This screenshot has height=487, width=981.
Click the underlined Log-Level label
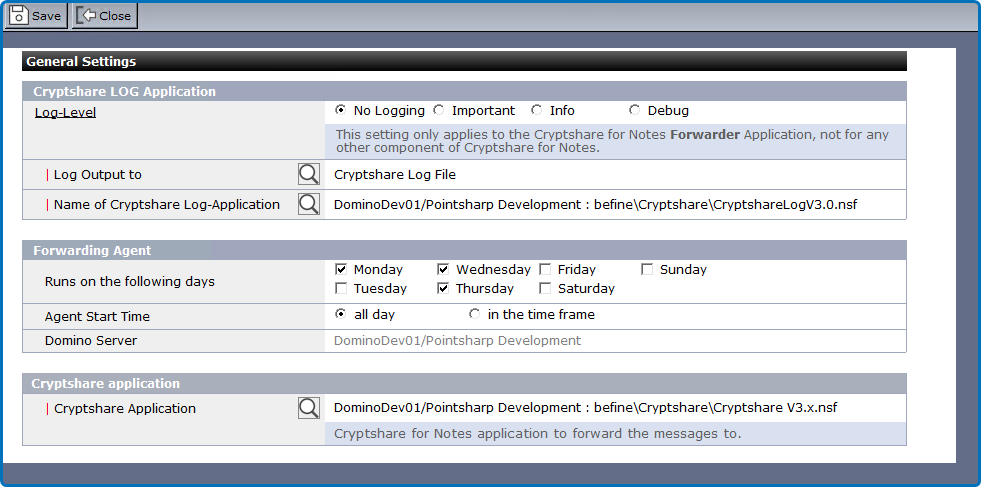pyautogui.click(x=65, y=112)
